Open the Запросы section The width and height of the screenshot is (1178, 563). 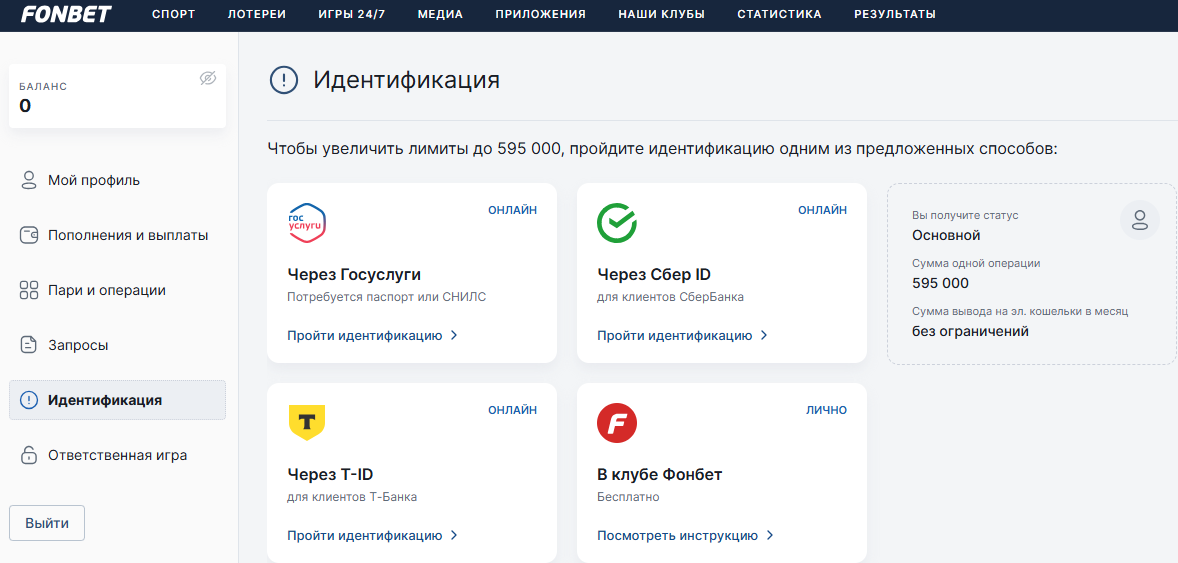[117, 345]
